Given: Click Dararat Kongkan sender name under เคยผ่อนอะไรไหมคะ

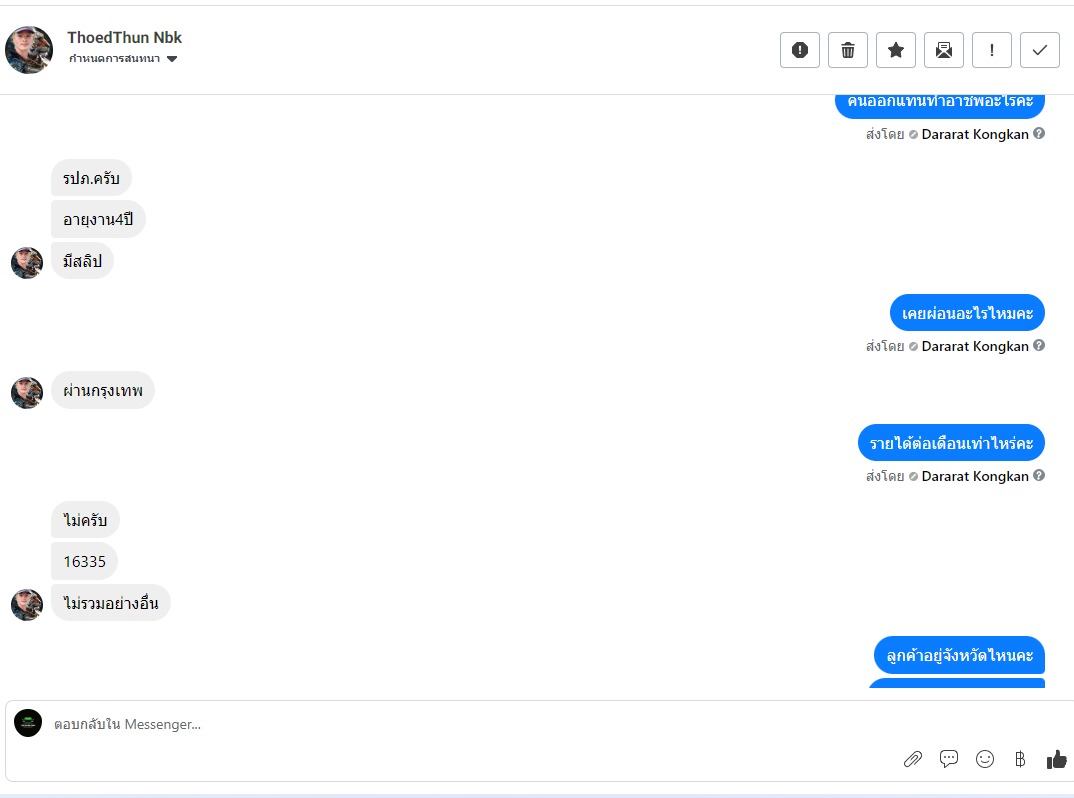Looking at the screenshot, I should tap(975, 346).
